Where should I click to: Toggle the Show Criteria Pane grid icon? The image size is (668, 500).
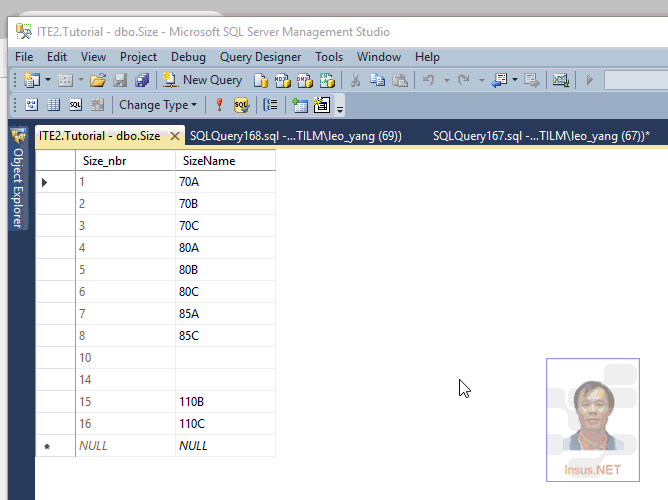(x=54, y=105)
